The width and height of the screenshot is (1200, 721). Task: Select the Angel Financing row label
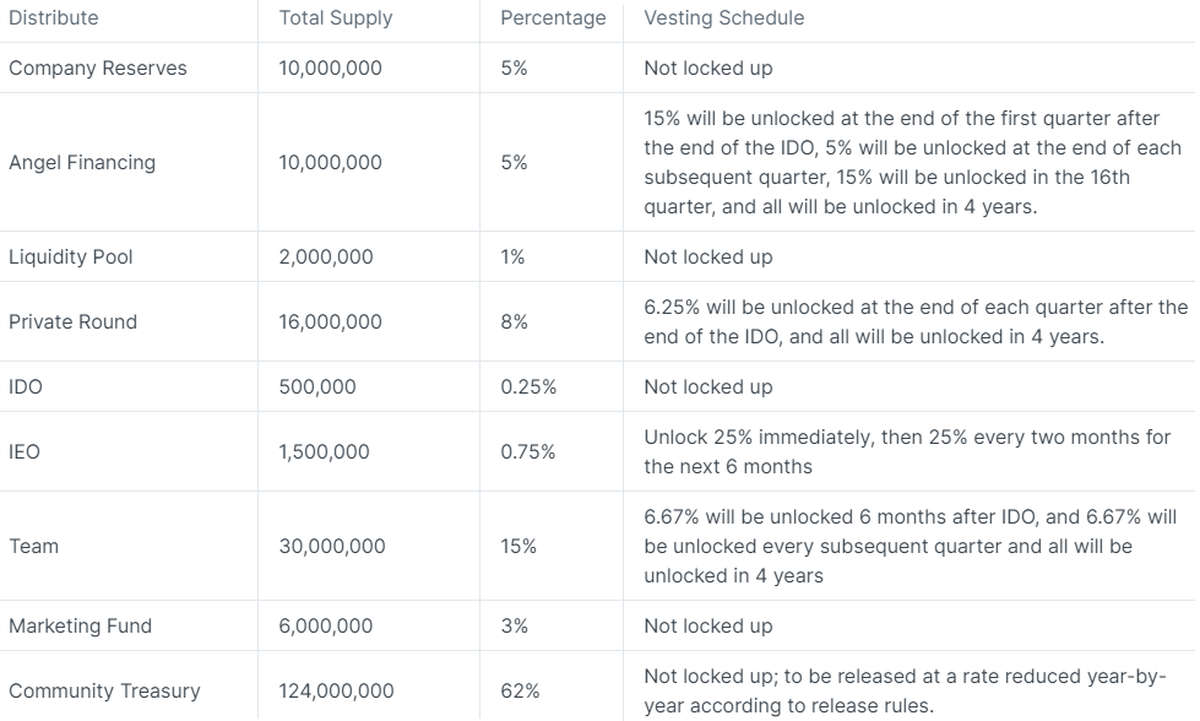tap(82, 162)
